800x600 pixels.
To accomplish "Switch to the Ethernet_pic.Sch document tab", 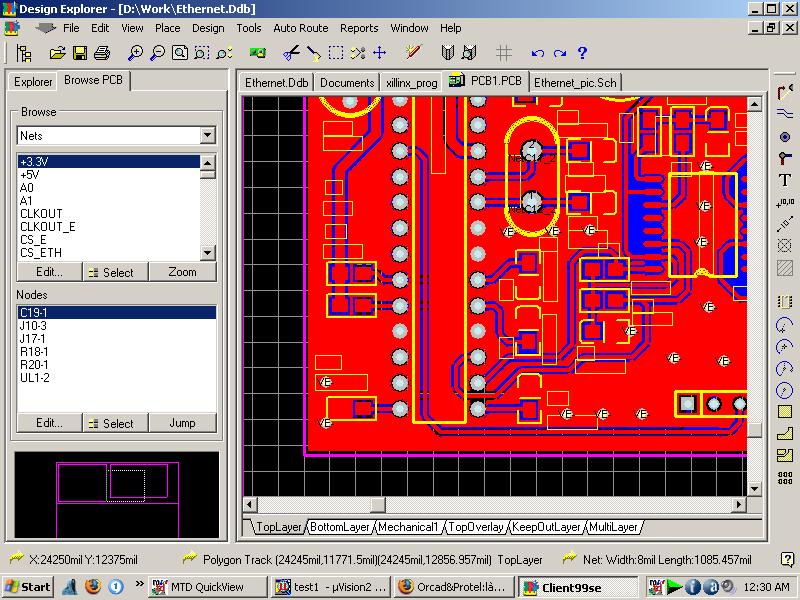I will pyautogui.click(x=575, y=82).
